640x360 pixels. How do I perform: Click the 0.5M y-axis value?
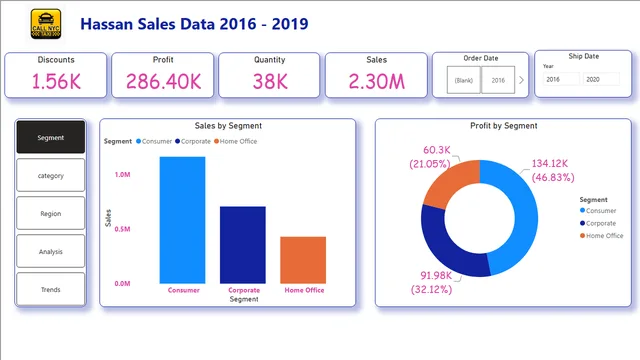pos(122,229)
